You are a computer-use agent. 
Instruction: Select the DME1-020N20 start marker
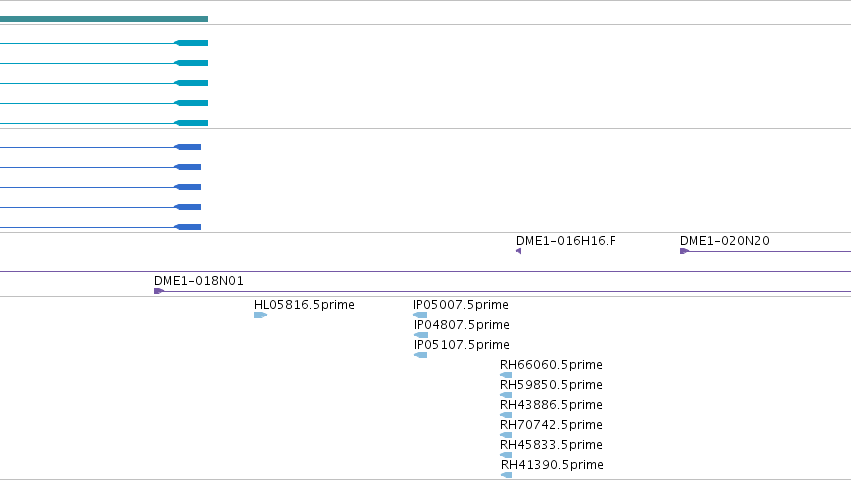click(x=684, y=251)
